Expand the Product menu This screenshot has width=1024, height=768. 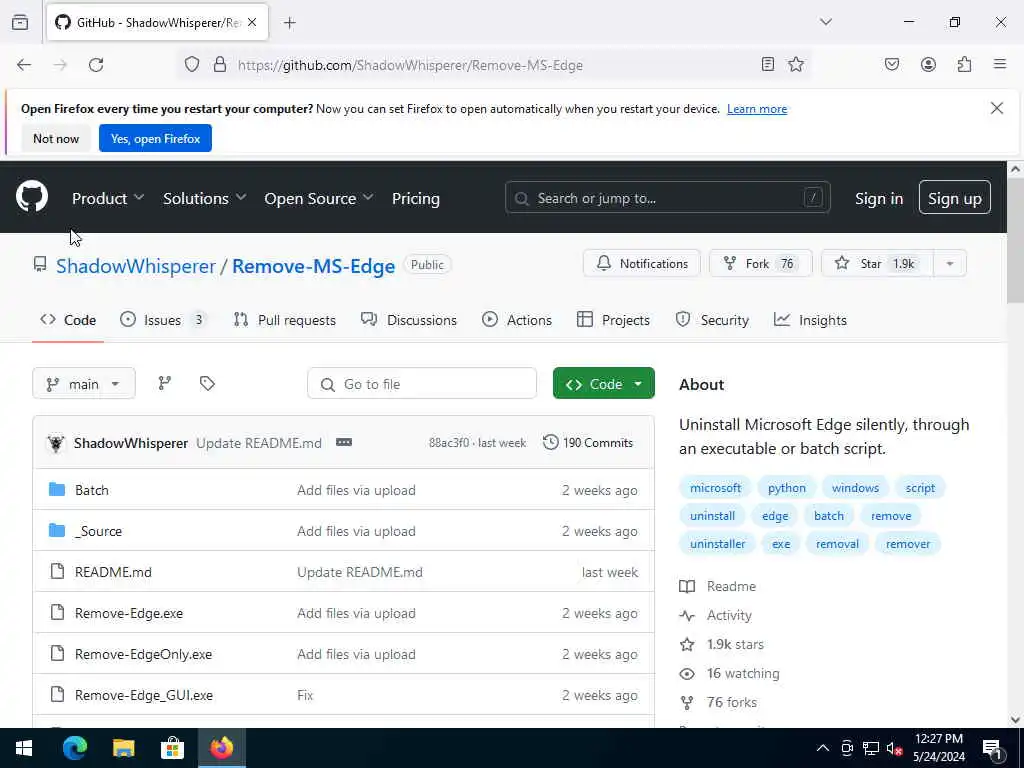coord(108,199)
